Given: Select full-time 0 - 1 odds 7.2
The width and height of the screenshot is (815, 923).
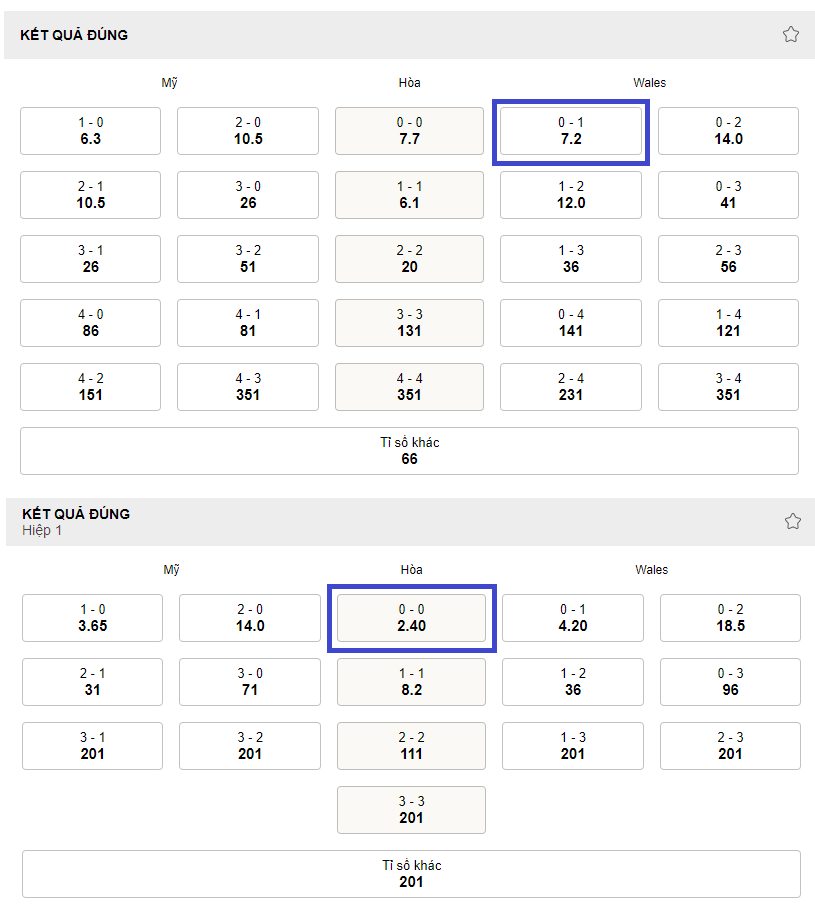Looking at the screenshot, I should click(571, 131).
